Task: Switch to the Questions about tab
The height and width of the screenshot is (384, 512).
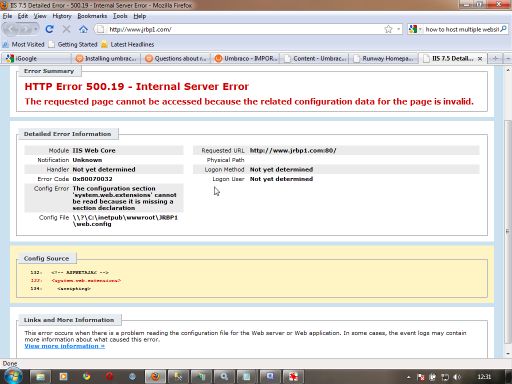Action: [176, 58]
